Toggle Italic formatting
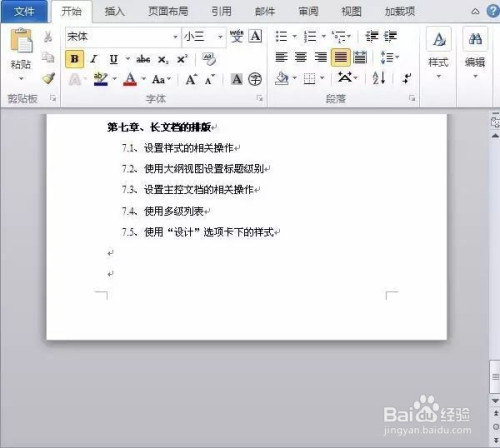 pos(94,59)
